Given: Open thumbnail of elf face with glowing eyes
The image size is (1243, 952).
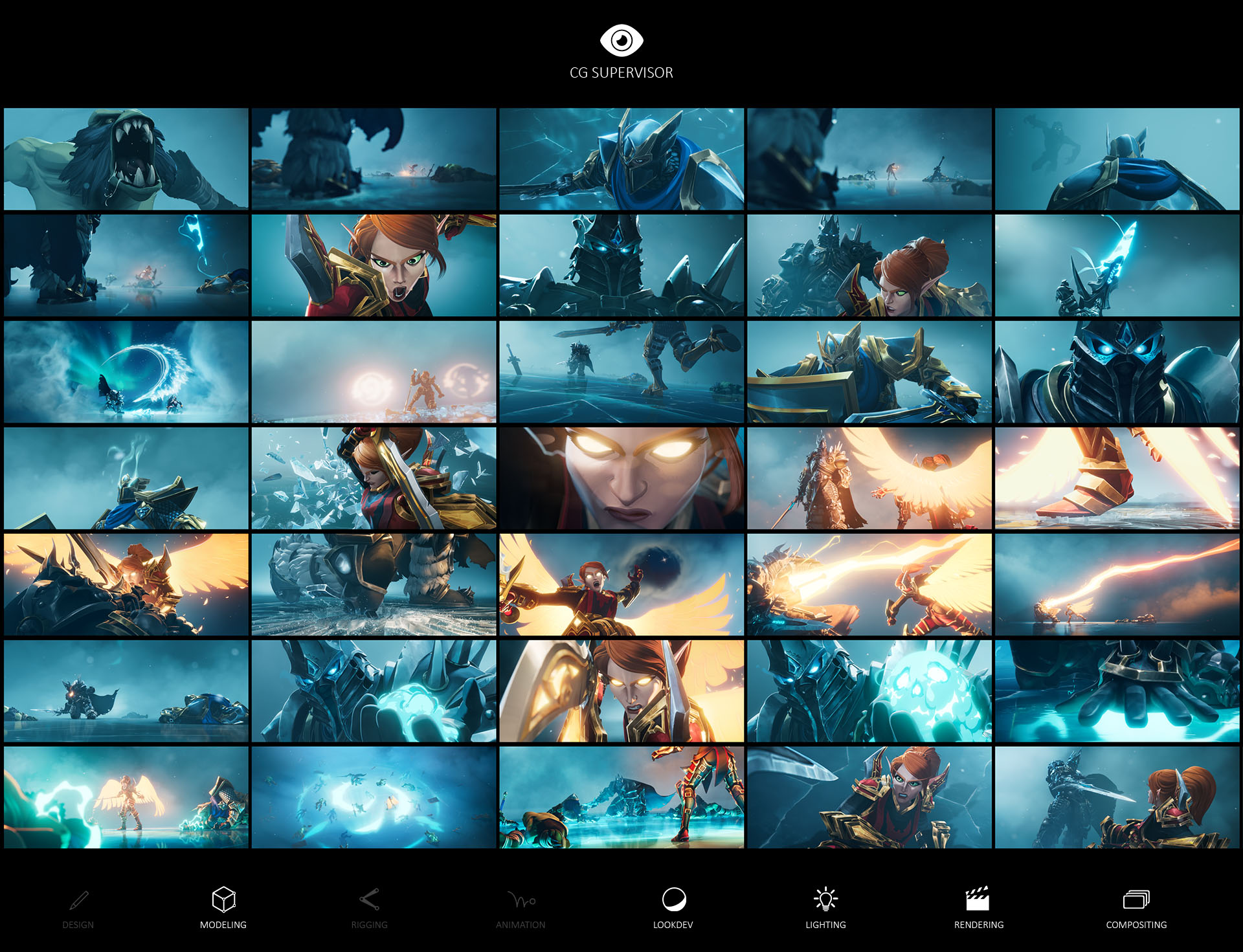Looking at the screenshot, I should 621,478.
